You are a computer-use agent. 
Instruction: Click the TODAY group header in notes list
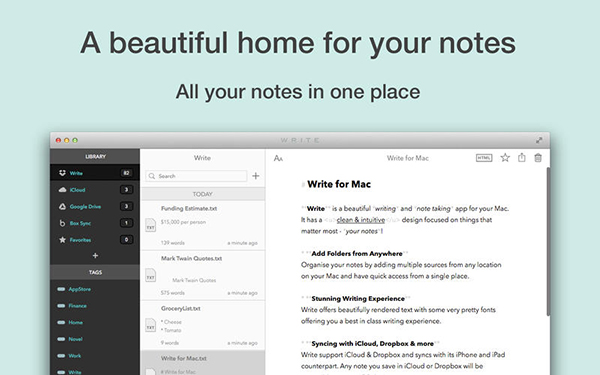click(203, 194)
